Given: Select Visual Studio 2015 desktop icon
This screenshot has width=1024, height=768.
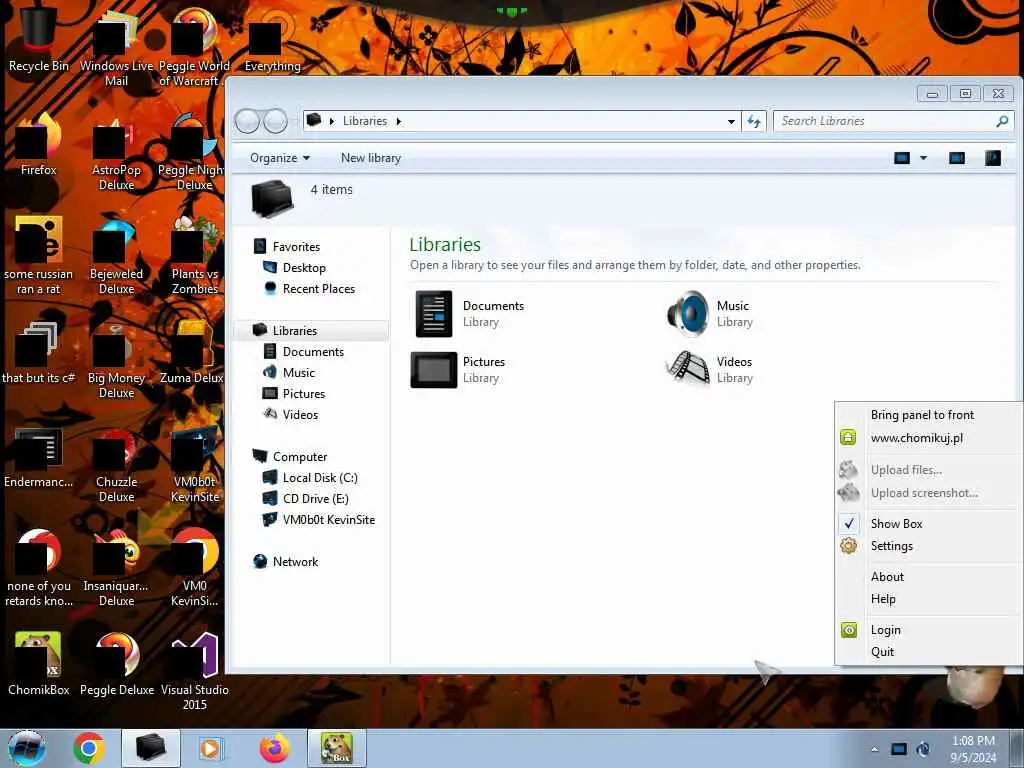Looking at the screenshot, I should point(195,671).
